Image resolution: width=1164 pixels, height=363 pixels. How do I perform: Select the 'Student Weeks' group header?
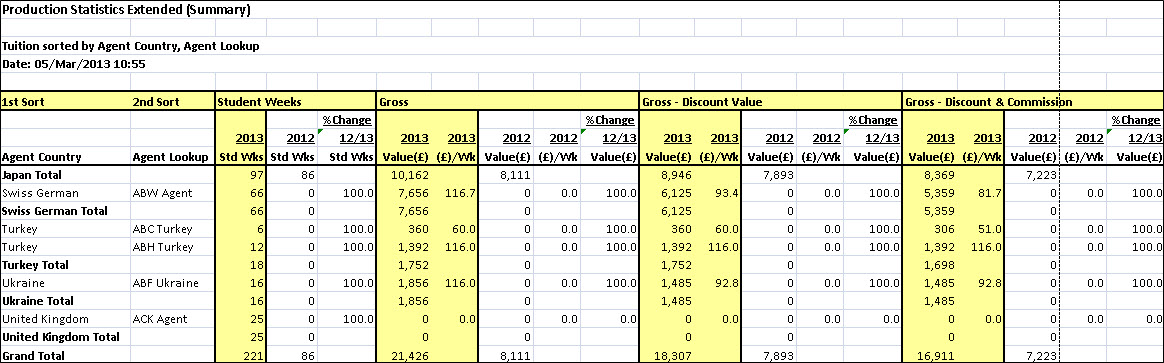[295, 101]
